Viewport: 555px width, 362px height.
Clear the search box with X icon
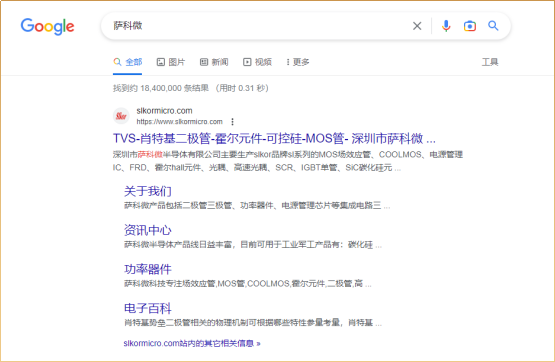pyautogui.click(x=417, y=26)
